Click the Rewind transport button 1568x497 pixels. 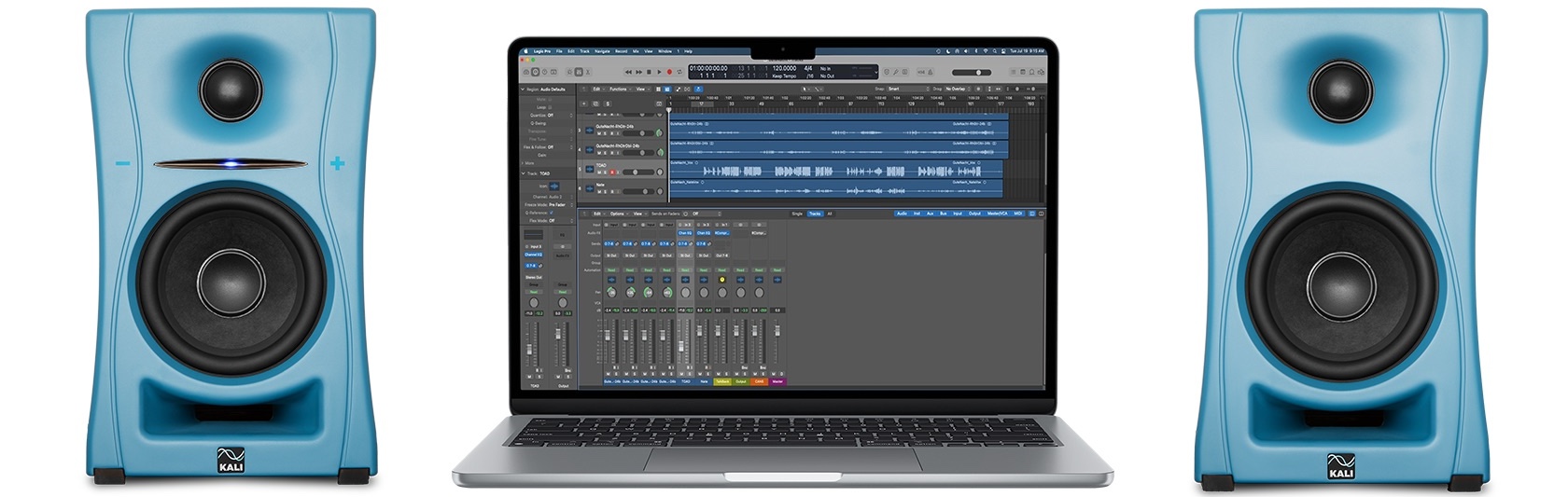[x=628, y=72]
